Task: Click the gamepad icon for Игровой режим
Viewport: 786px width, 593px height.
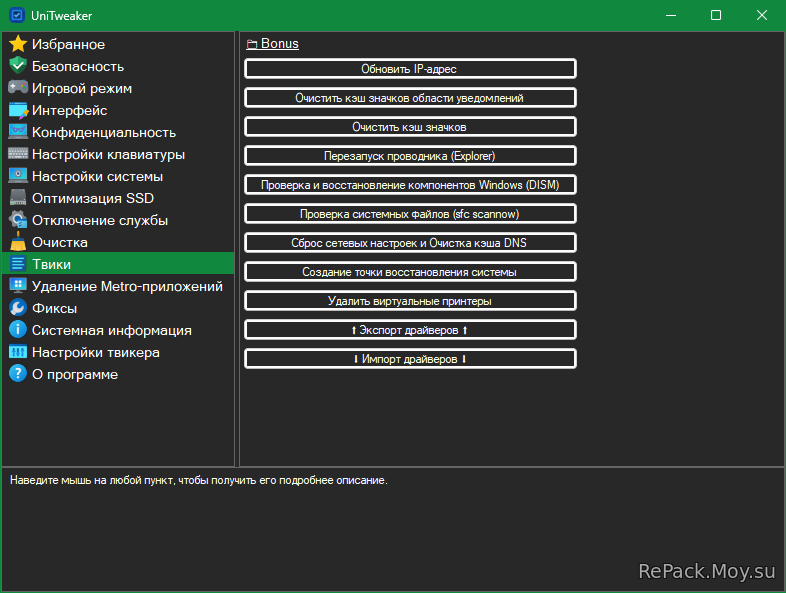Action: click(x=17, y=88)
